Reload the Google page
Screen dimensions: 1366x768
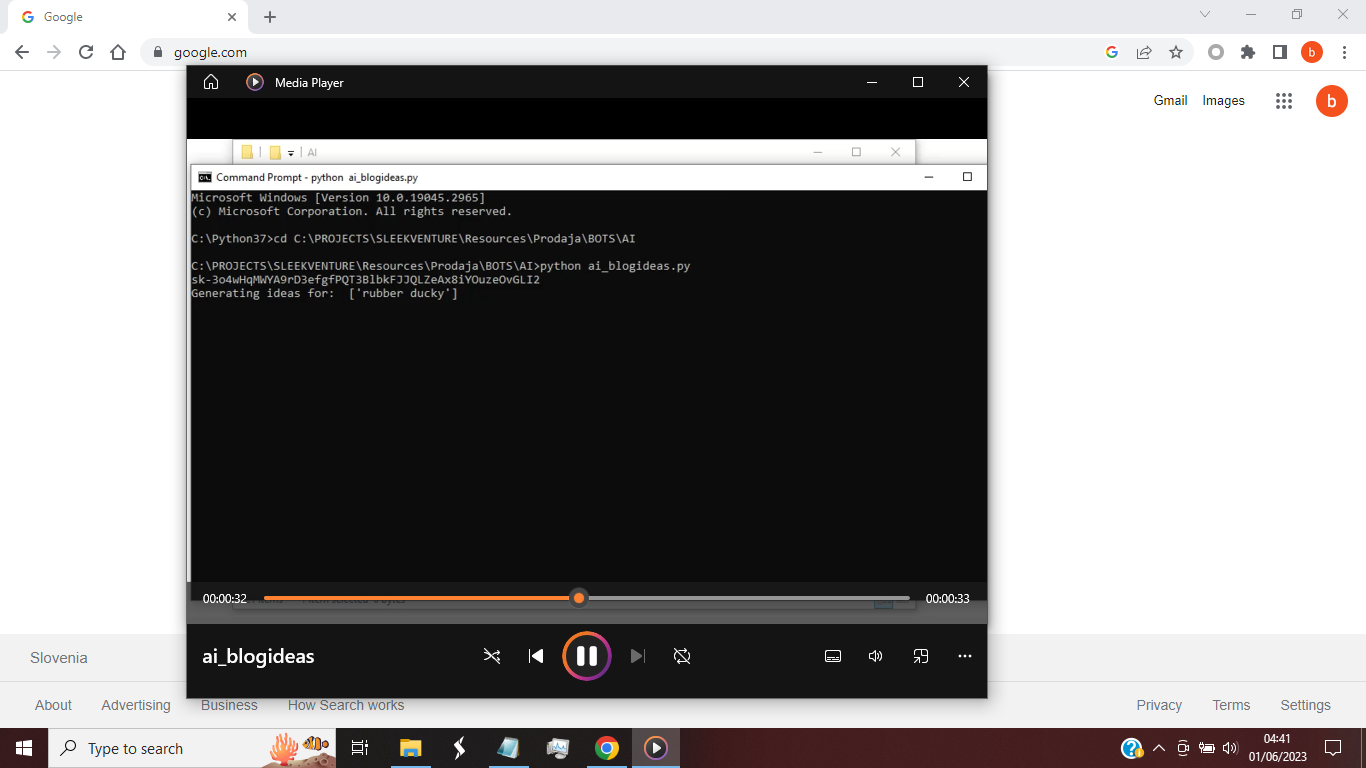tap(86, 52)
